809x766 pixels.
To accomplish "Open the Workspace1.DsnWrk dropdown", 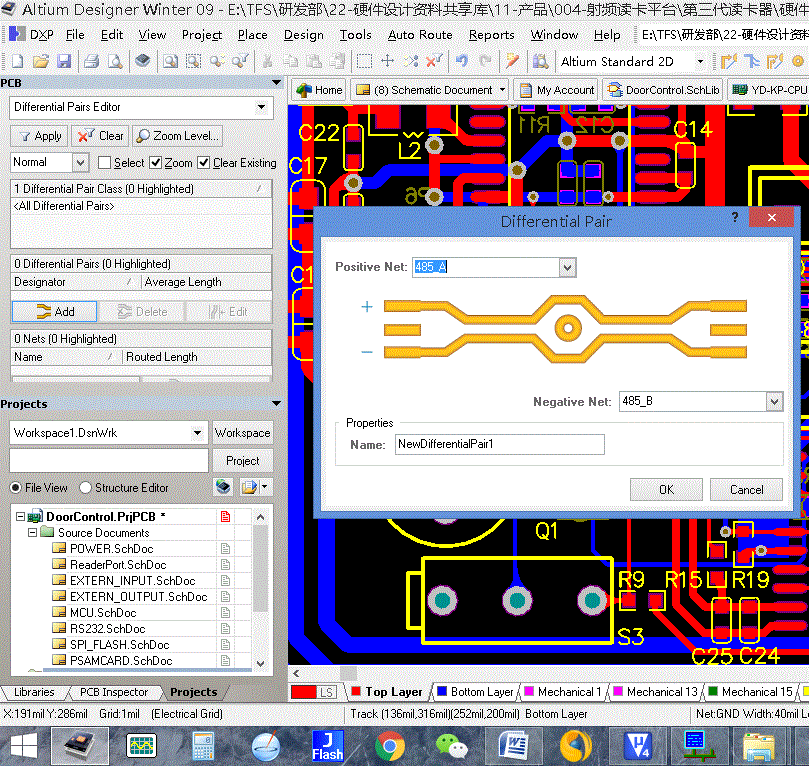I will point(198,432).
